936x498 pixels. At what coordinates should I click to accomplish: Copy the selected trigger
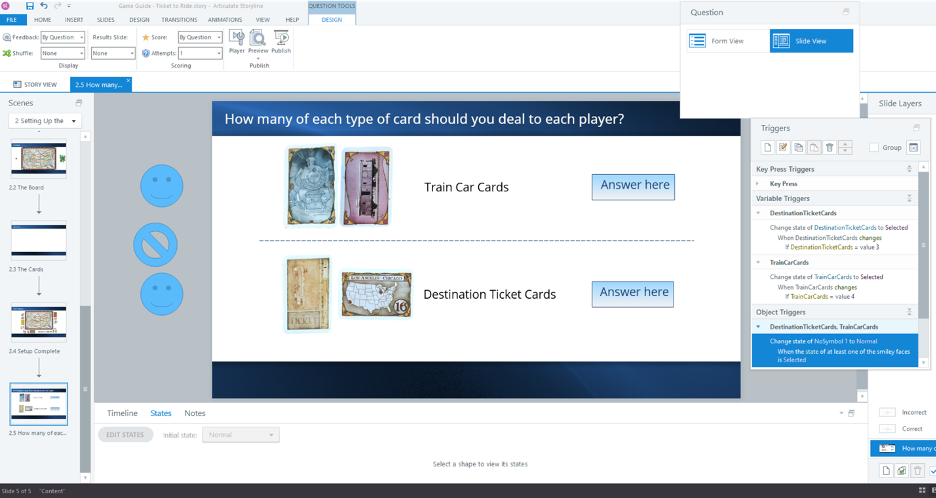click(x=799, y=147)
